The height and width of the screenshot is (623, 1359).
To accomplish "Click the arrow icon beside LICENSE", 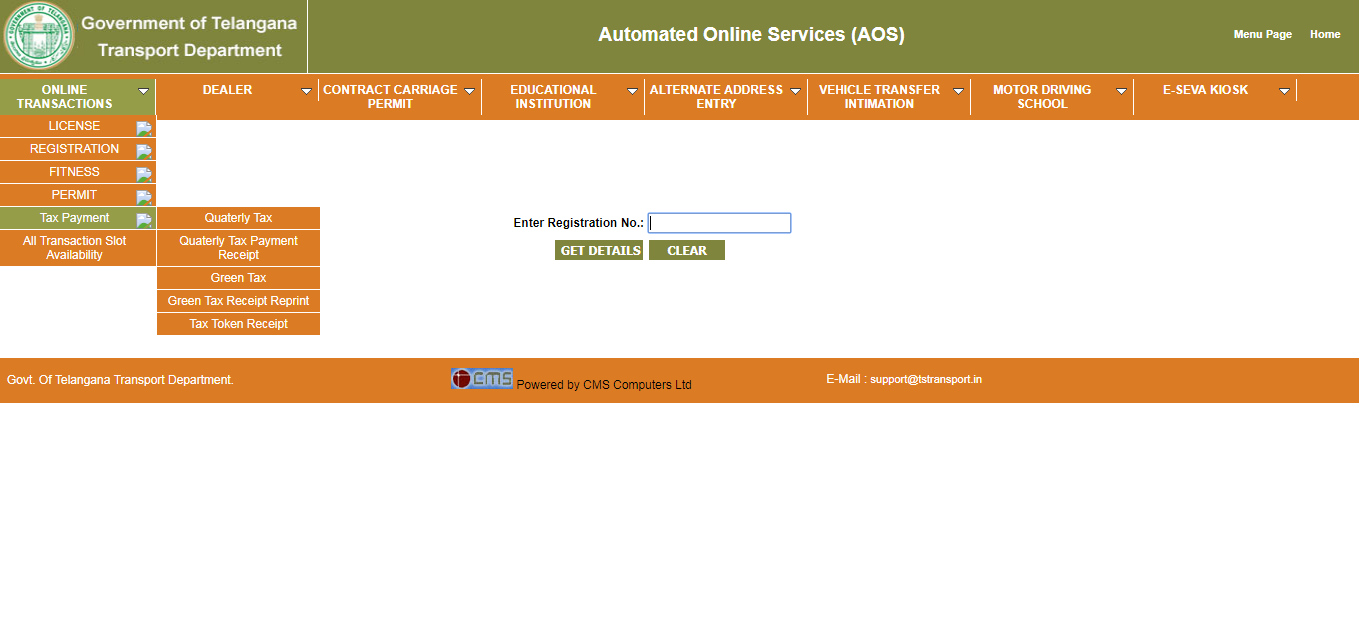I will coord(144,128).
